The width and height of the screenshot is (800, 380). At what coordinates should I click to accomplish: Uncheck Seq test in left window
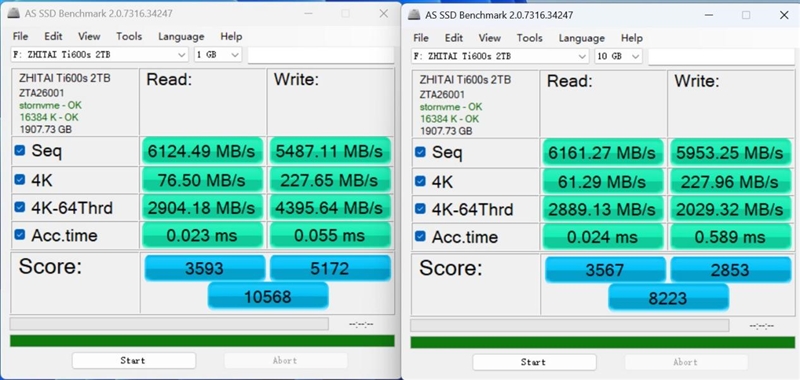pos(19,150)
